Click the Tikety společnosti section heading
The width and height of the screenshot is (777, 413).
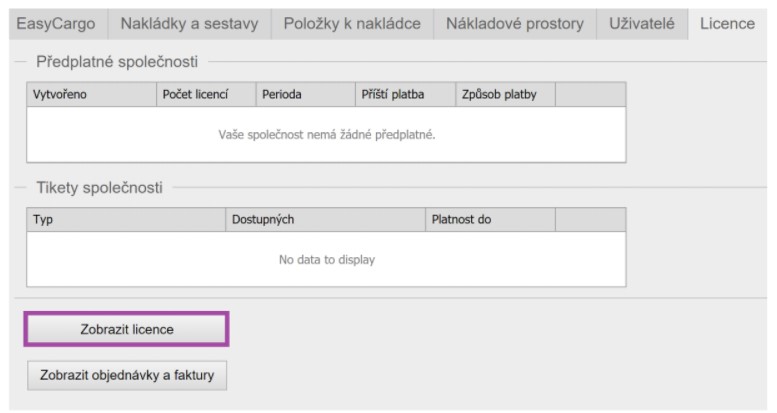tap(99, 187)
